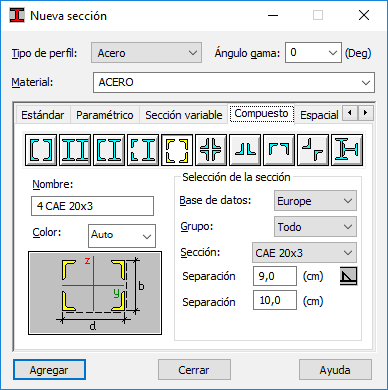388x390 pixels.
Task: Select the four-angle box section icon
Action: (x=177, y=150)
